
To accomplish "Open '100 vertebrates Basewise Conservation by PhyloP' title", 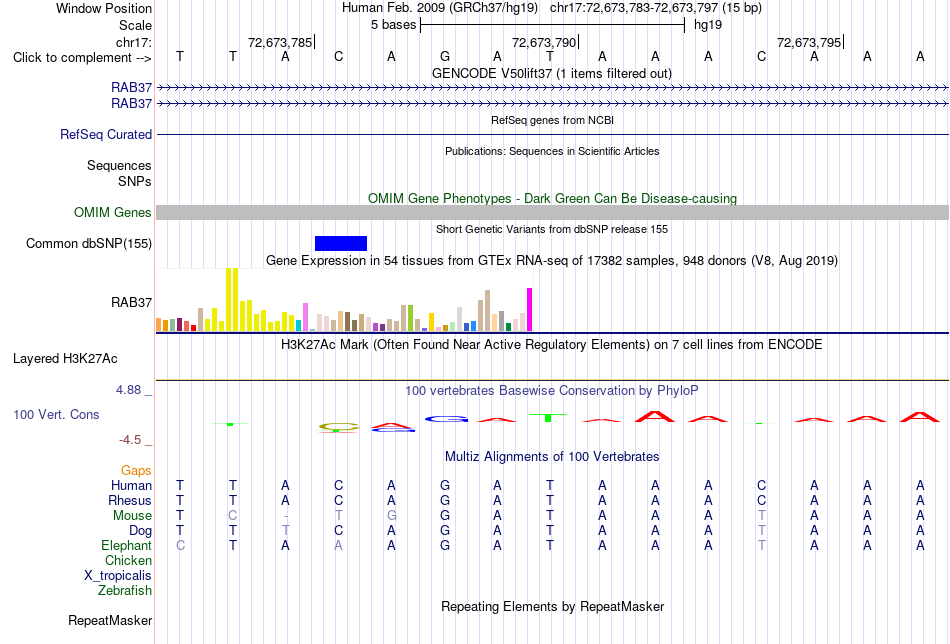I will pos(552,391).
